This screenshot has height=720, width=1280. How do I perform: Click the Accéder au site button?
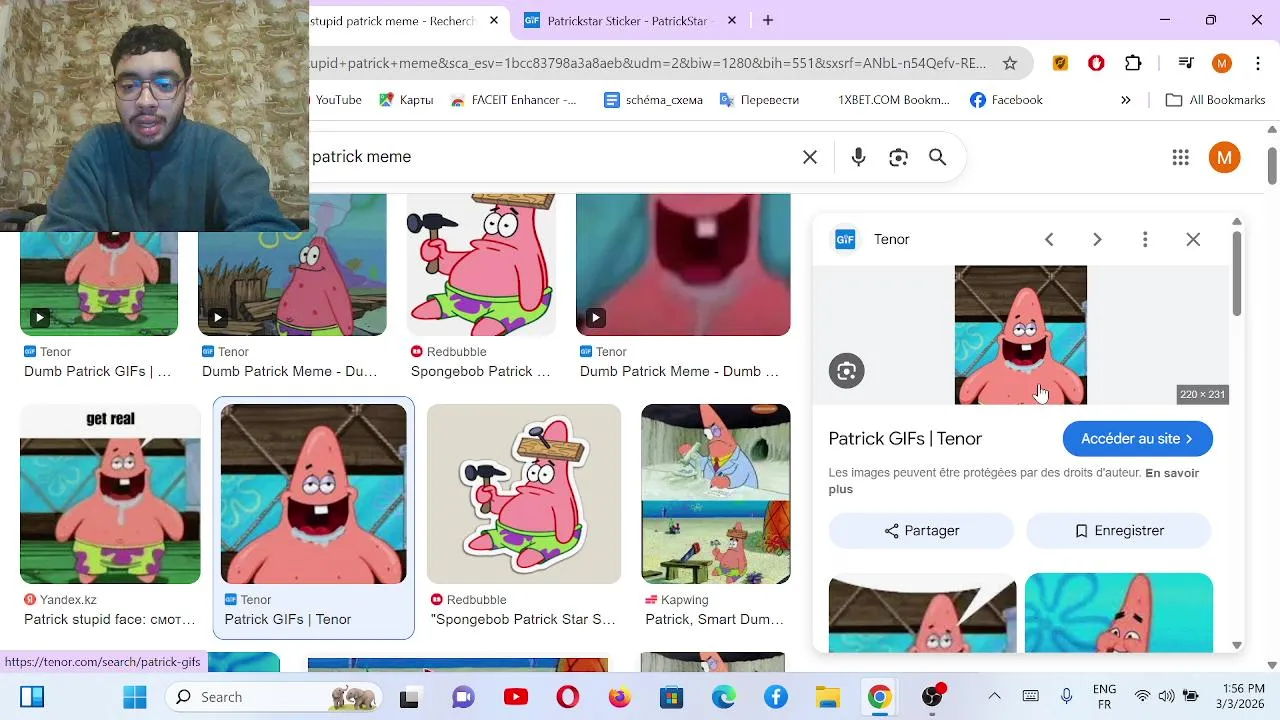1138,438
